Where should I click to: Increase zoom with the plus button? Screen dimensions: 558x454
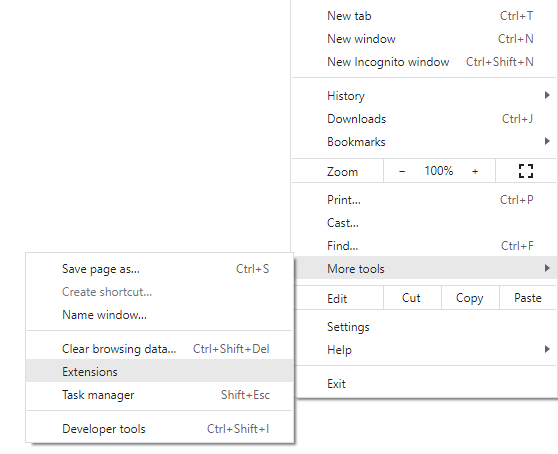[x=475, y=171]
